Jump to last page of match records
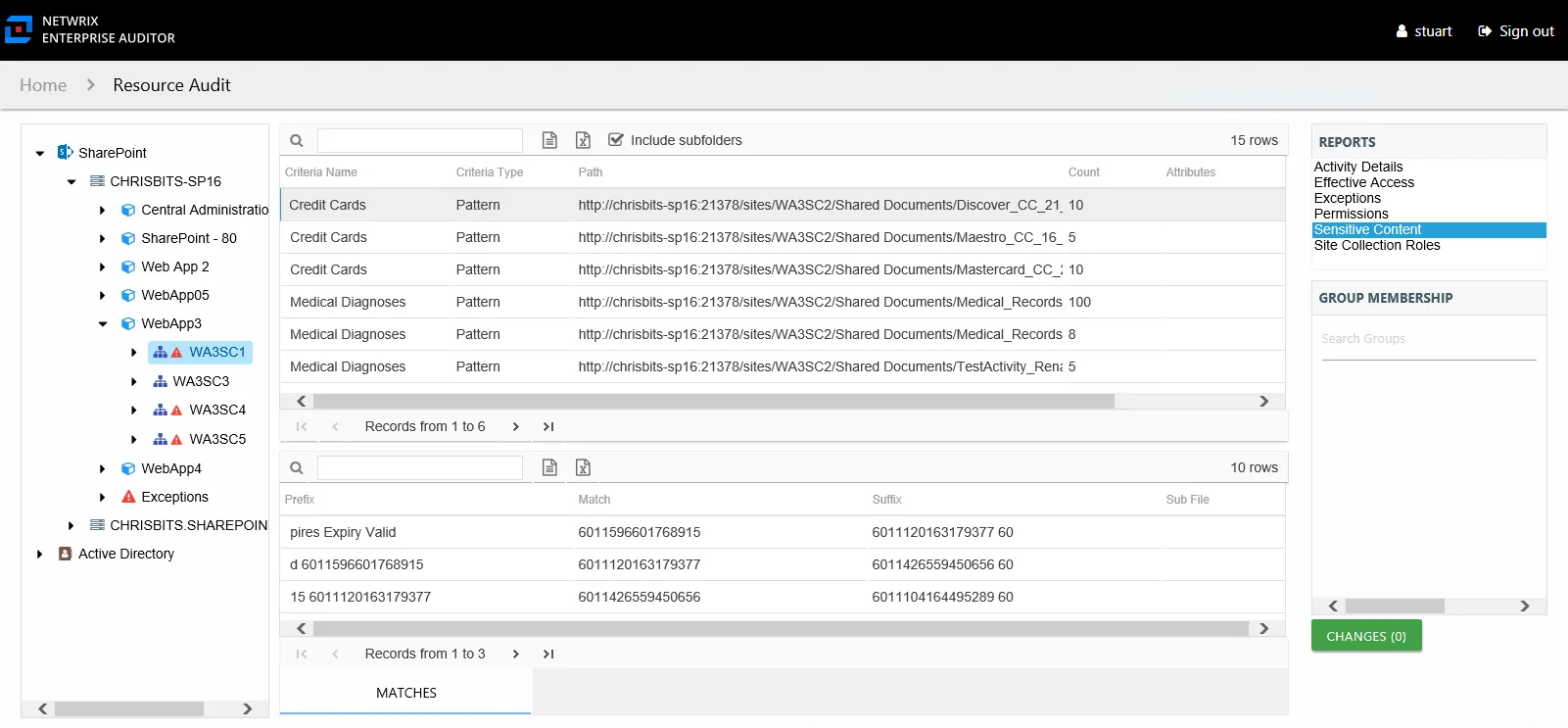This screenshot has height=728, width=1568. 548,654
